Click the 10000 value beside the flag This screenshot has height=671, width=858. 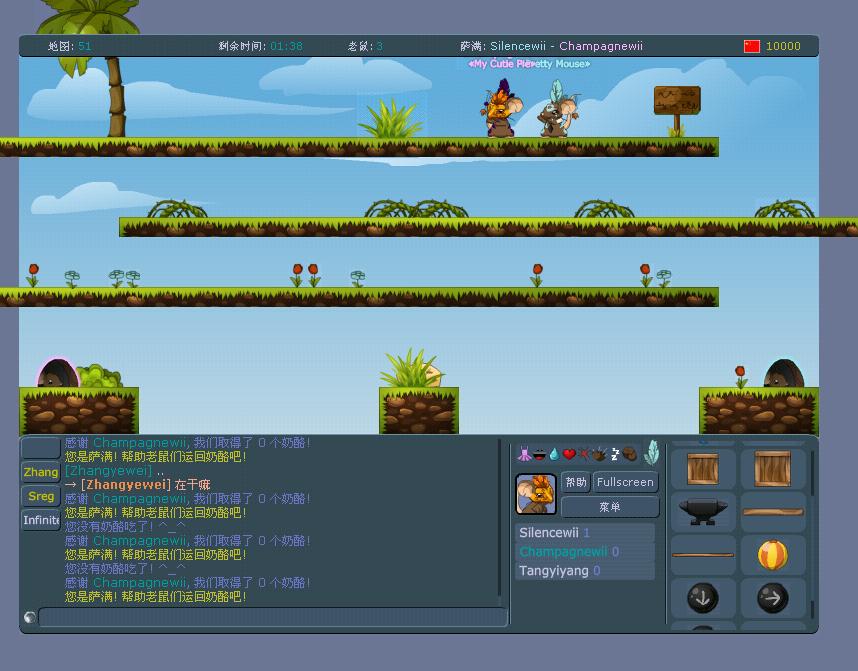pos(783,46)
